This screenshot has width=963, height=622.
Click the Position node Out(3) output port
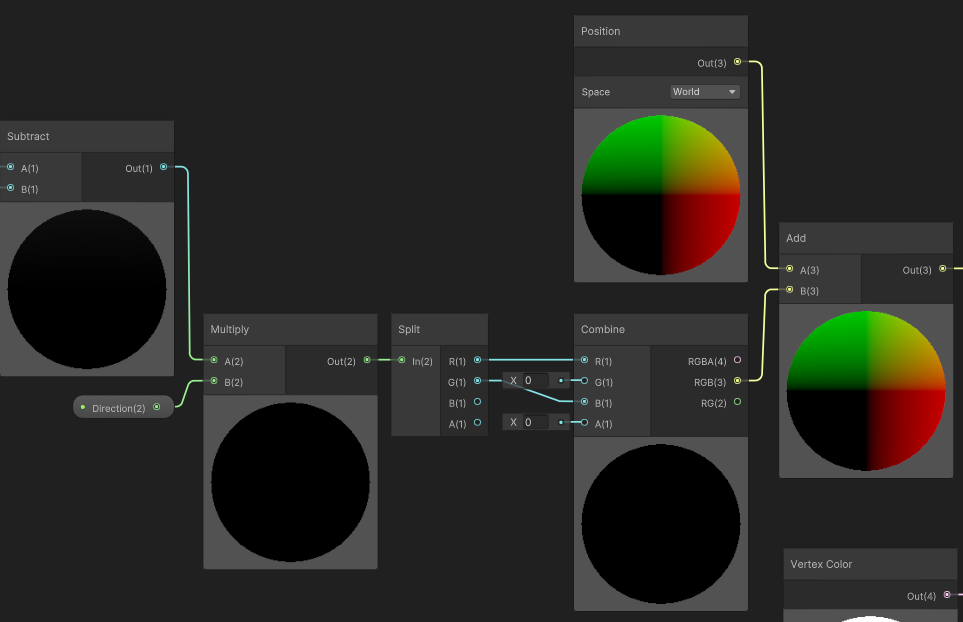(x=738, y=62)
